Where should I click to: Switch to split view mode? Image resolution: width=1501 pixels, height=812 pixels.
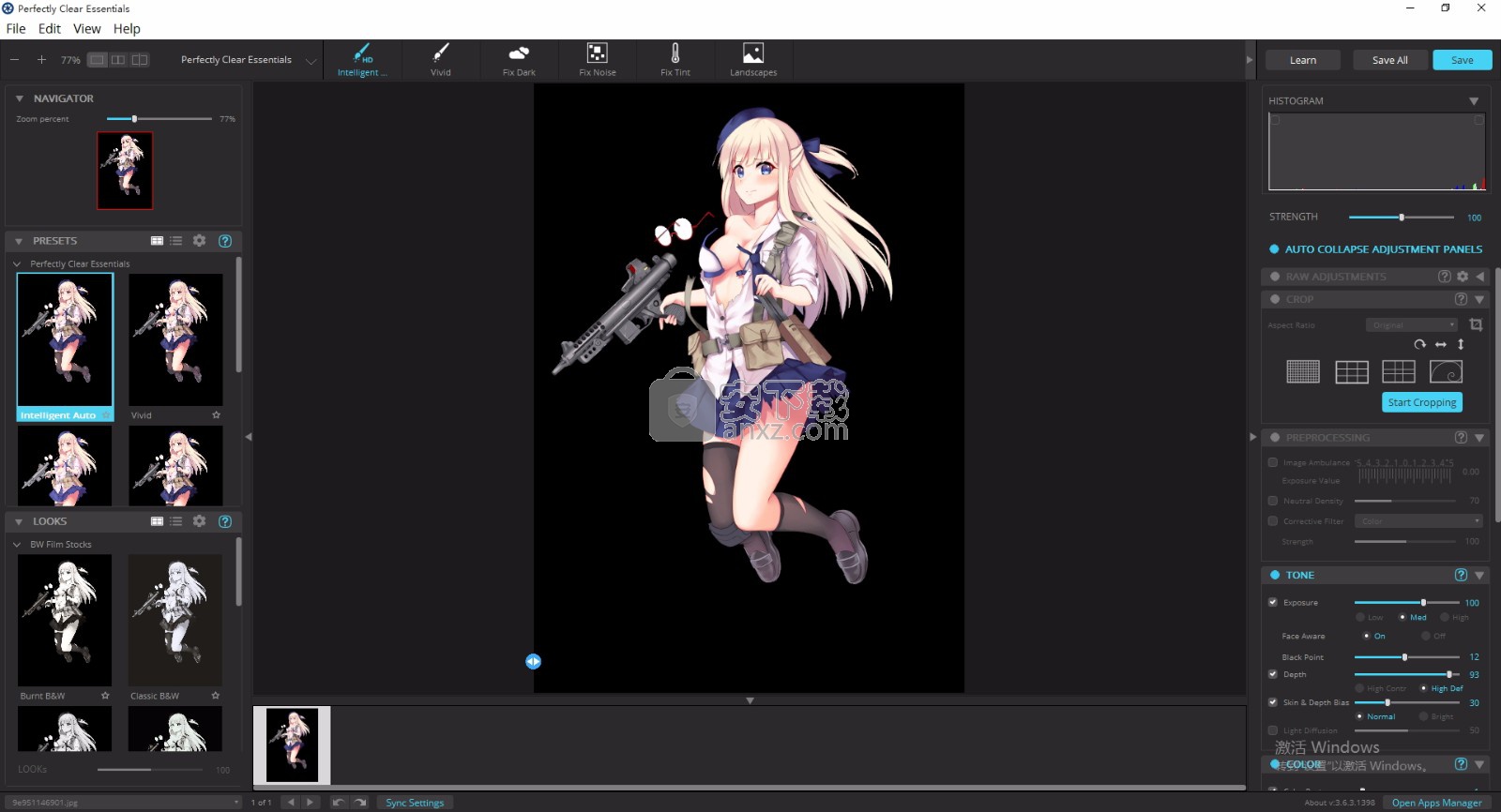(x=140, y=59)
